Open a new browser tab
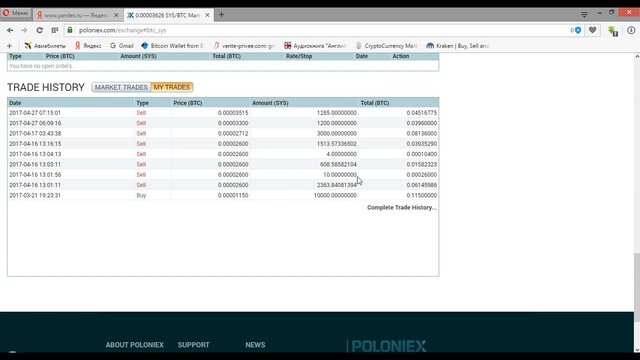This screenshot has width=640, height=360. coord(221,15)
